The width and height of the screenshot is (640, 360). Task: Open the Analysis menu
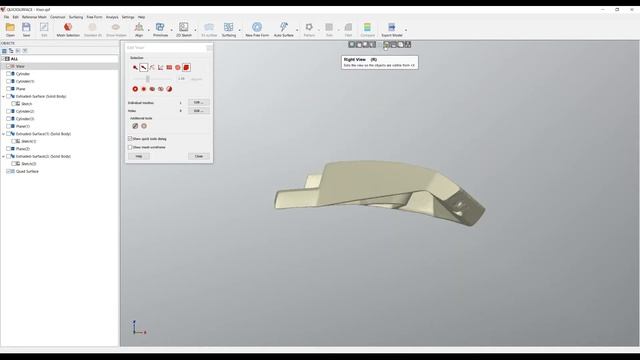[112, 17]
